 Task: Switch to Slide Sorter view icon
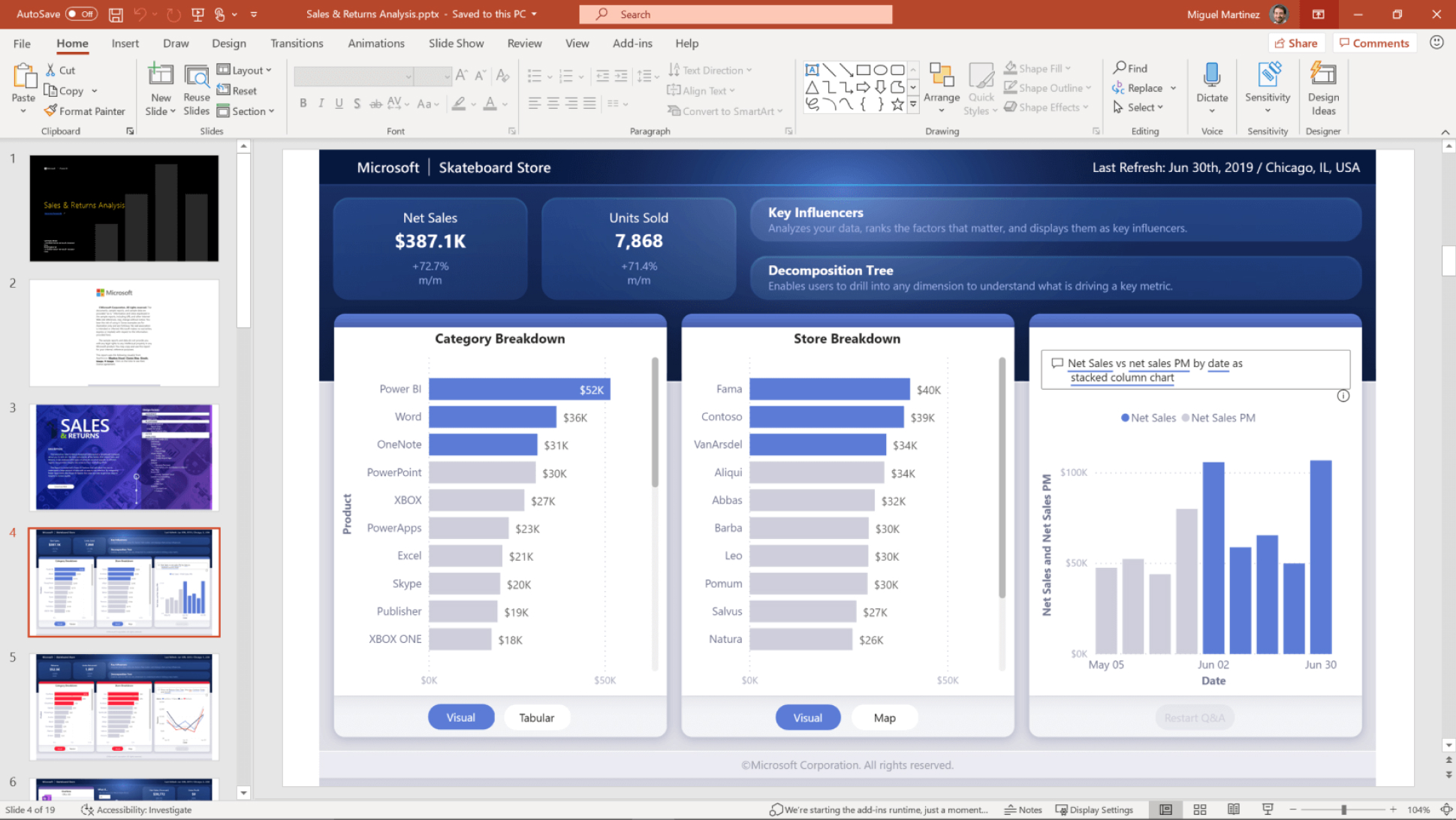(x=1199, y=809)
